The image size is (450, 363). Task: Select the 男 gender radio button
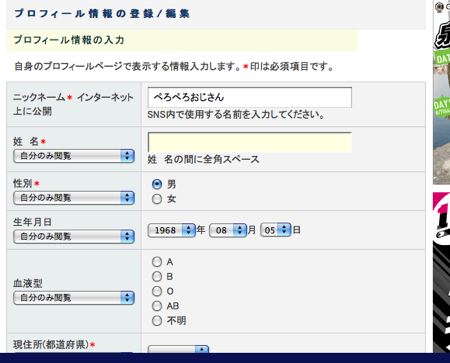[157, 184]
